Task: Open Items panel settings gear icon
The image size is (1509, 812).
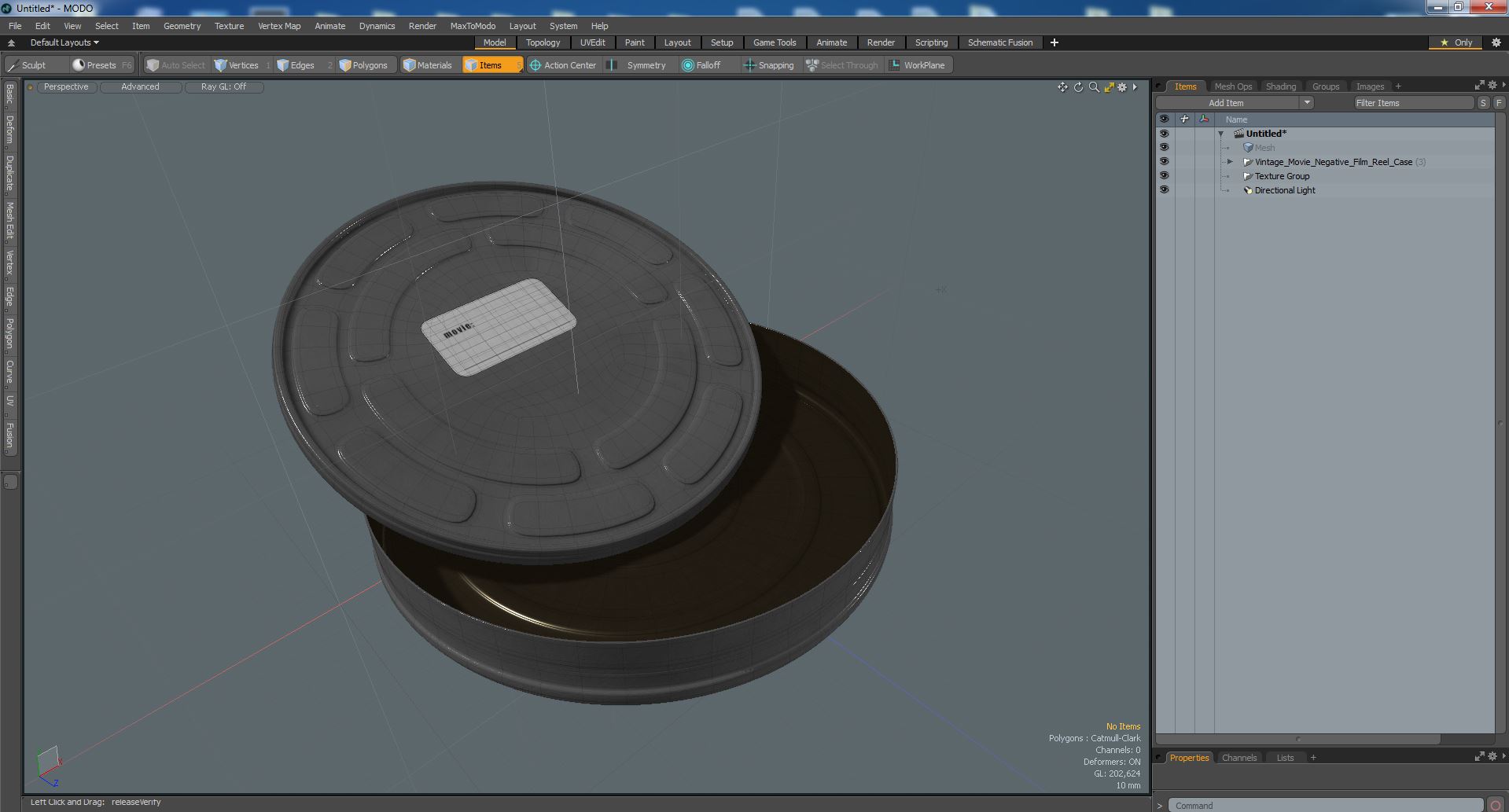Action: [1492, 85]
